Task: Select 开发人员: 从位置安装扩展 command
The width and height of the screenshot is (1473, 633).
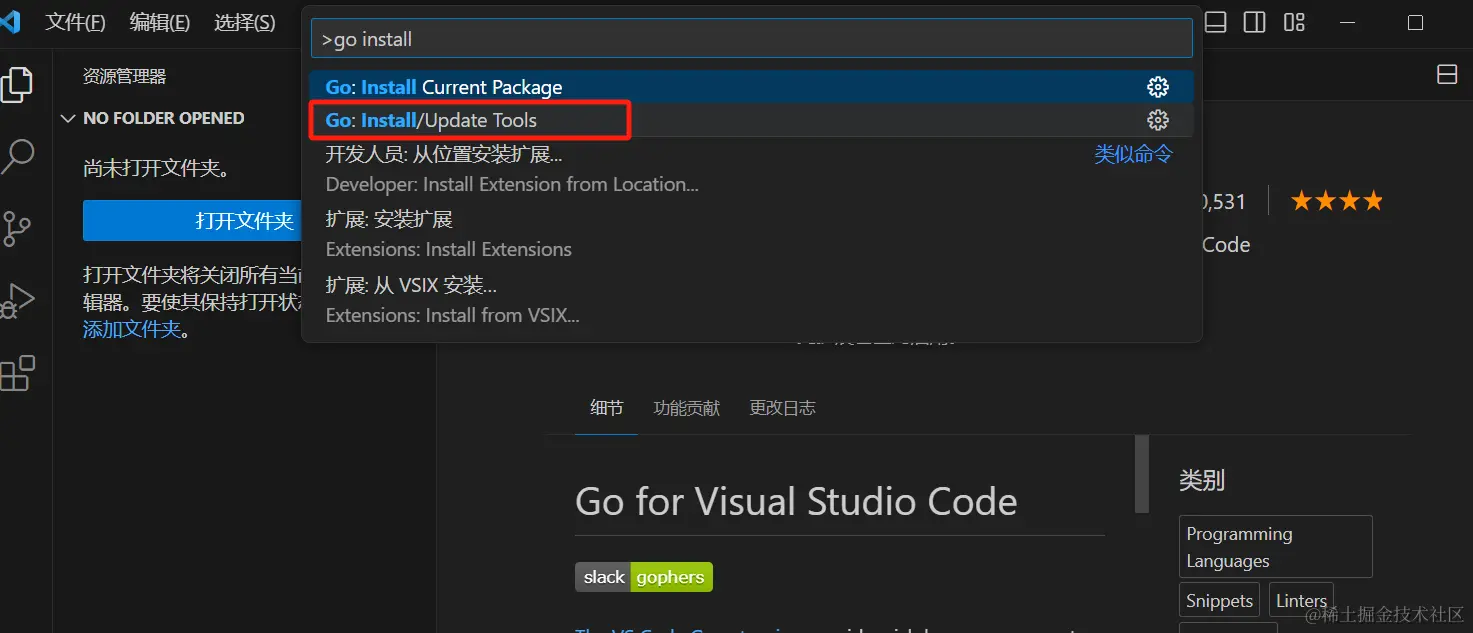Action: pos(752,169)
